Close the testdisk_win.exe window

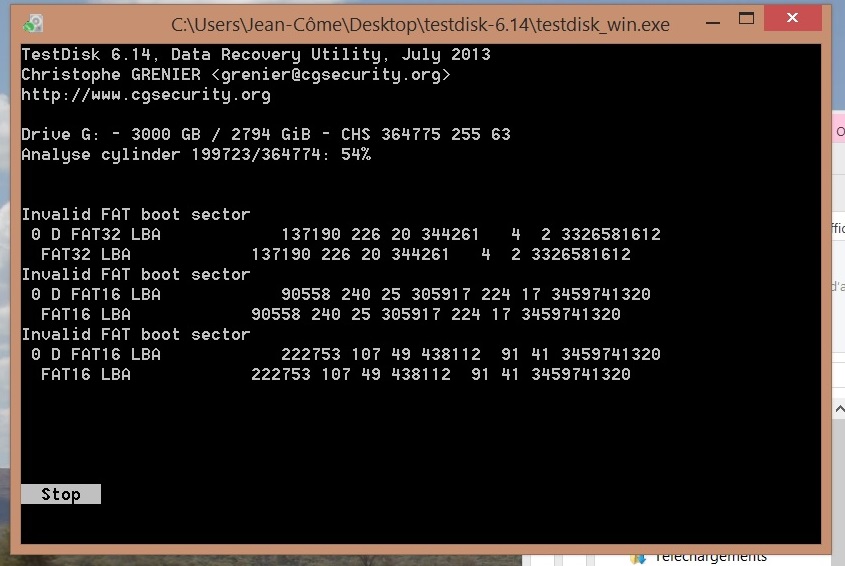click(792, 18)
